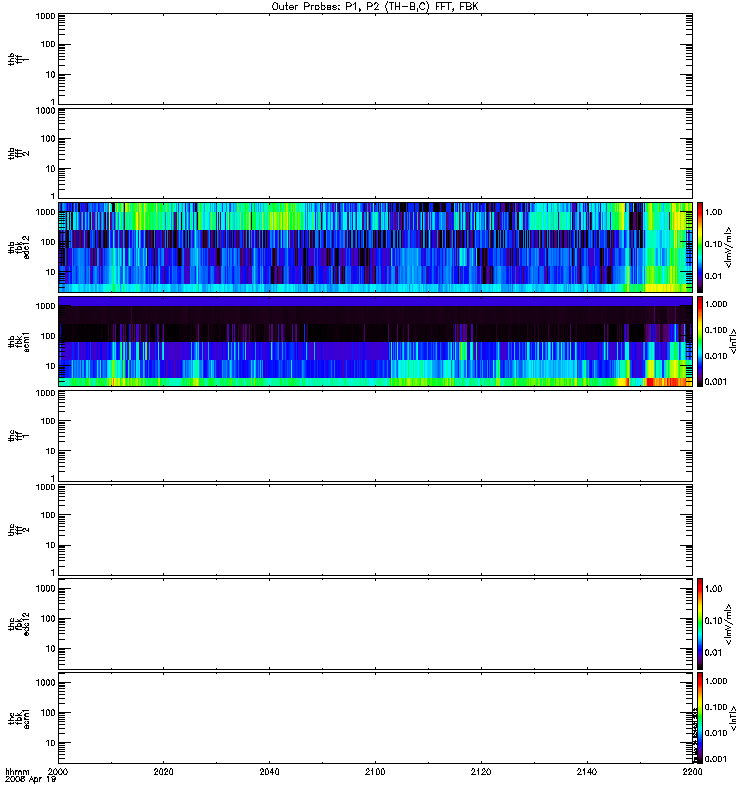Click the plot title 'Outer Probes: P1, P2 (TH-B,C) FFT, FBK'
This screenshot has height=800, width=750.
[x=375, y=7]
